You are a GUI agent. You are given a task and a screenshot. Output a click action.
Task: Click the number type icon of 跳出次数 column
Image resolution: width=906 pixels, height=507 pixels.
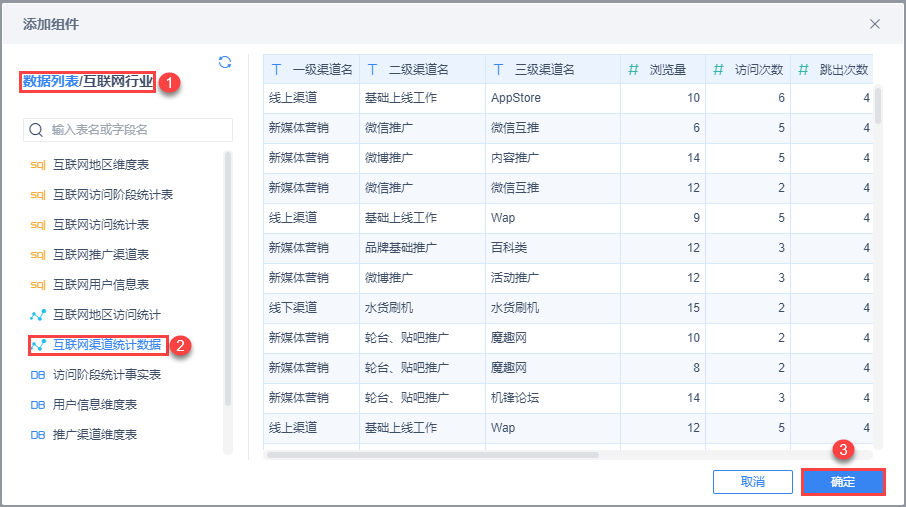click(803, 70)
